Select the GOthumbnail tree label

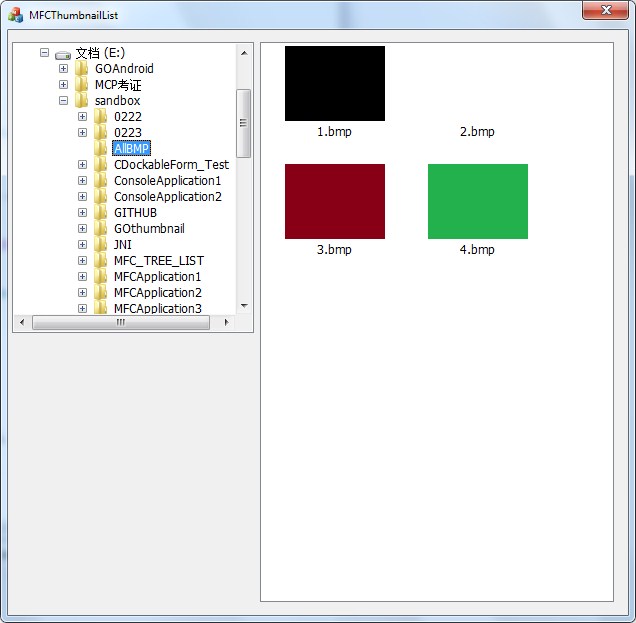pyautogui.click(x=149, y=228)
